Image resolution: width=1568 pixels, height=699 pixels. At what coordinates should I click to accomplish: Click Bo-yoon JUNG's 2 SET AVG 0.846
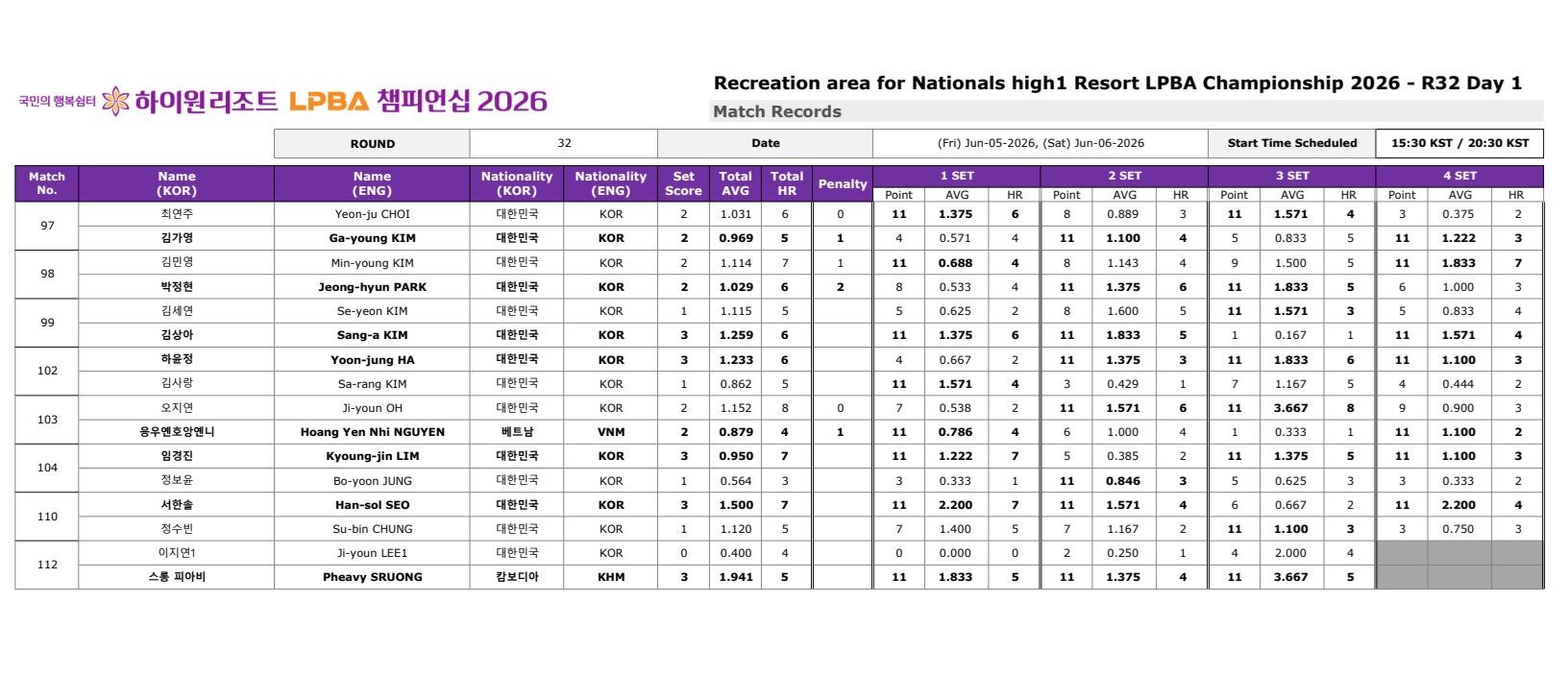[x=1122, y=481]
